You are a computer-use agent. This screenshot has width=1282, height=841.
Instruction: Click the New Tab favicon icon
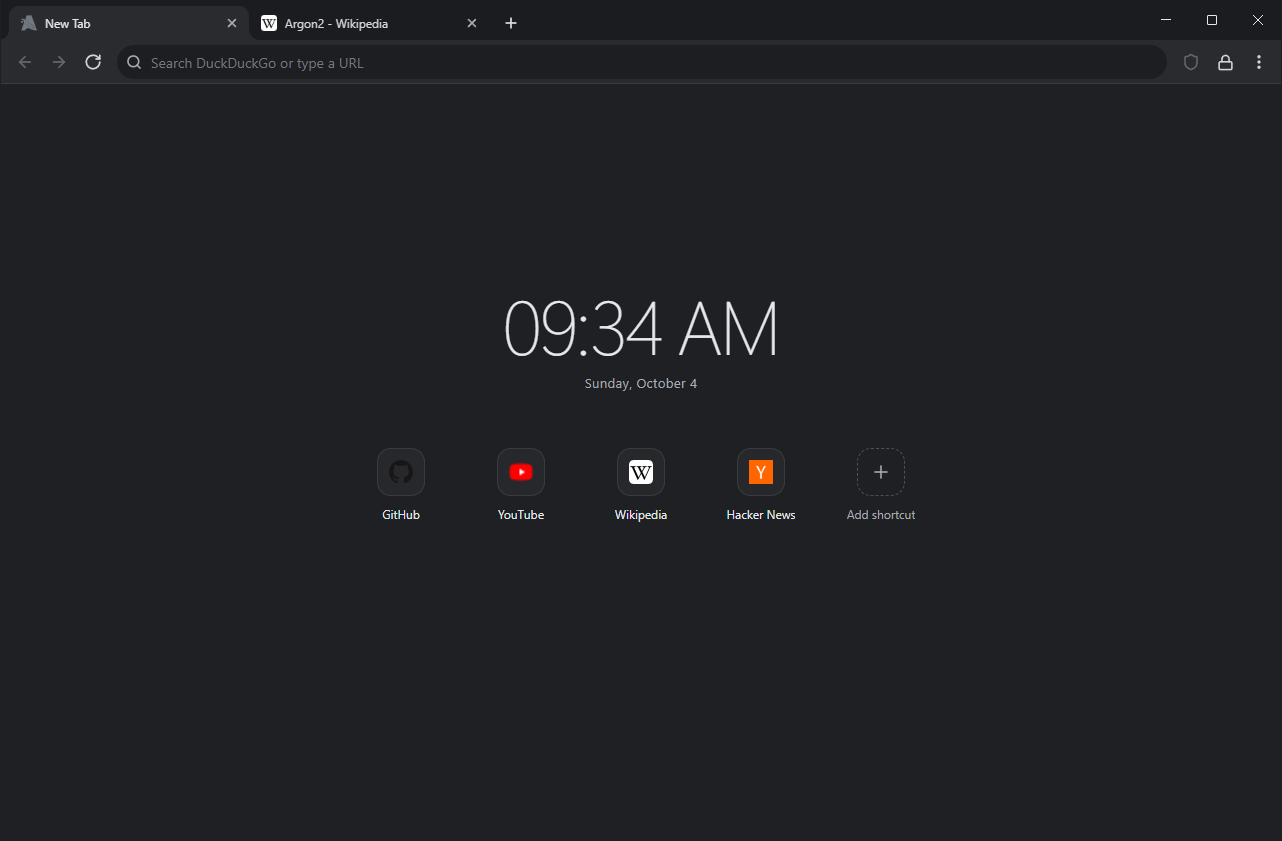29,23
